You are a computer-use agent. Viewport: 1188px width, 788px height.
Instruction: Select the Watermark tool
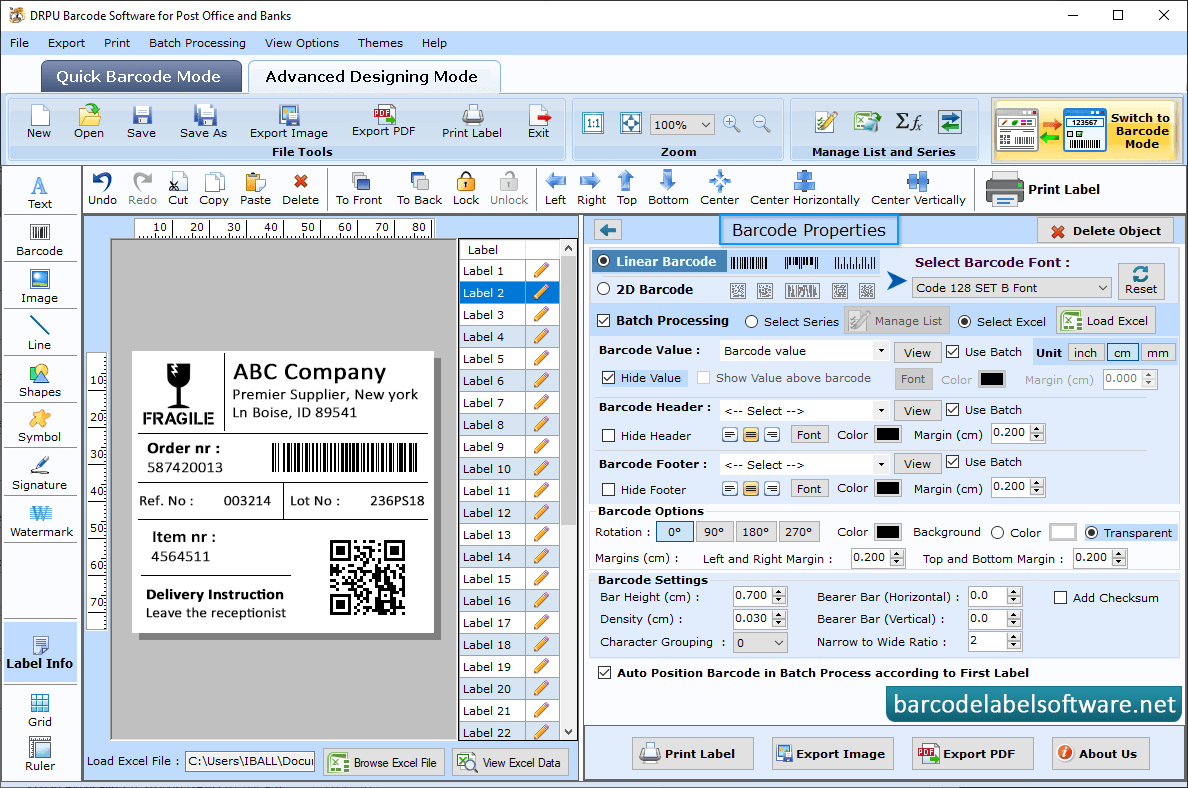click(x=41, y=521)
